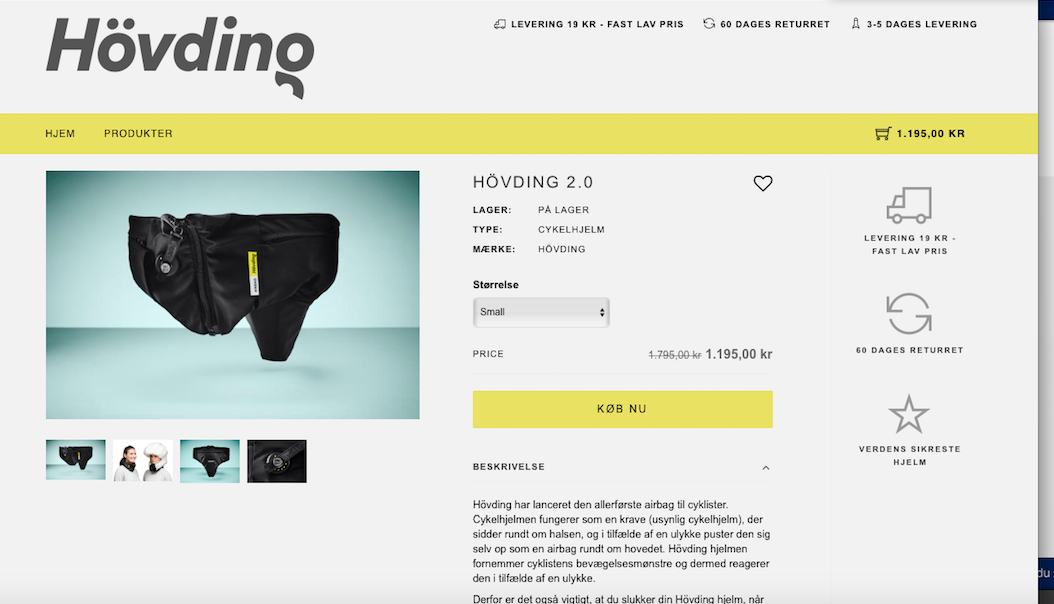Select the dark close-up button thumbnail

point(277,461)
